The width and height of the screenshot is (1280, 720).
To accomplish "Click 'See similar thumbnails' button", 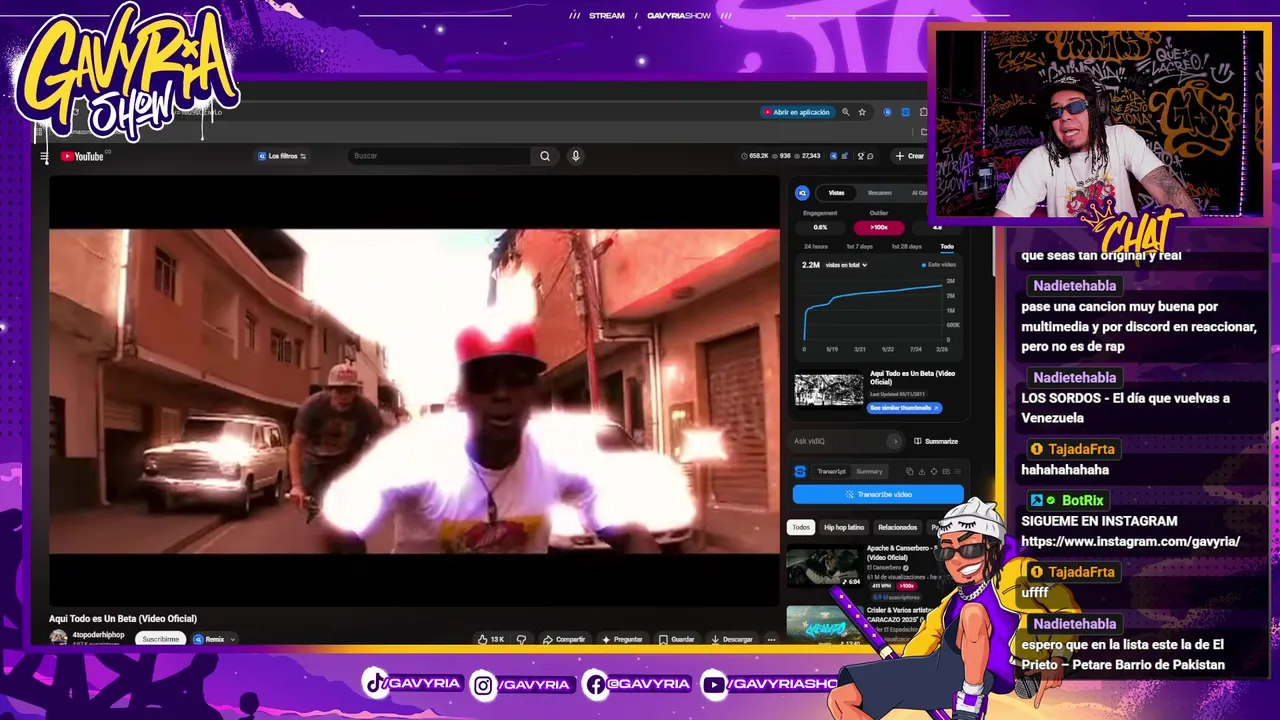I will (905, 408).
